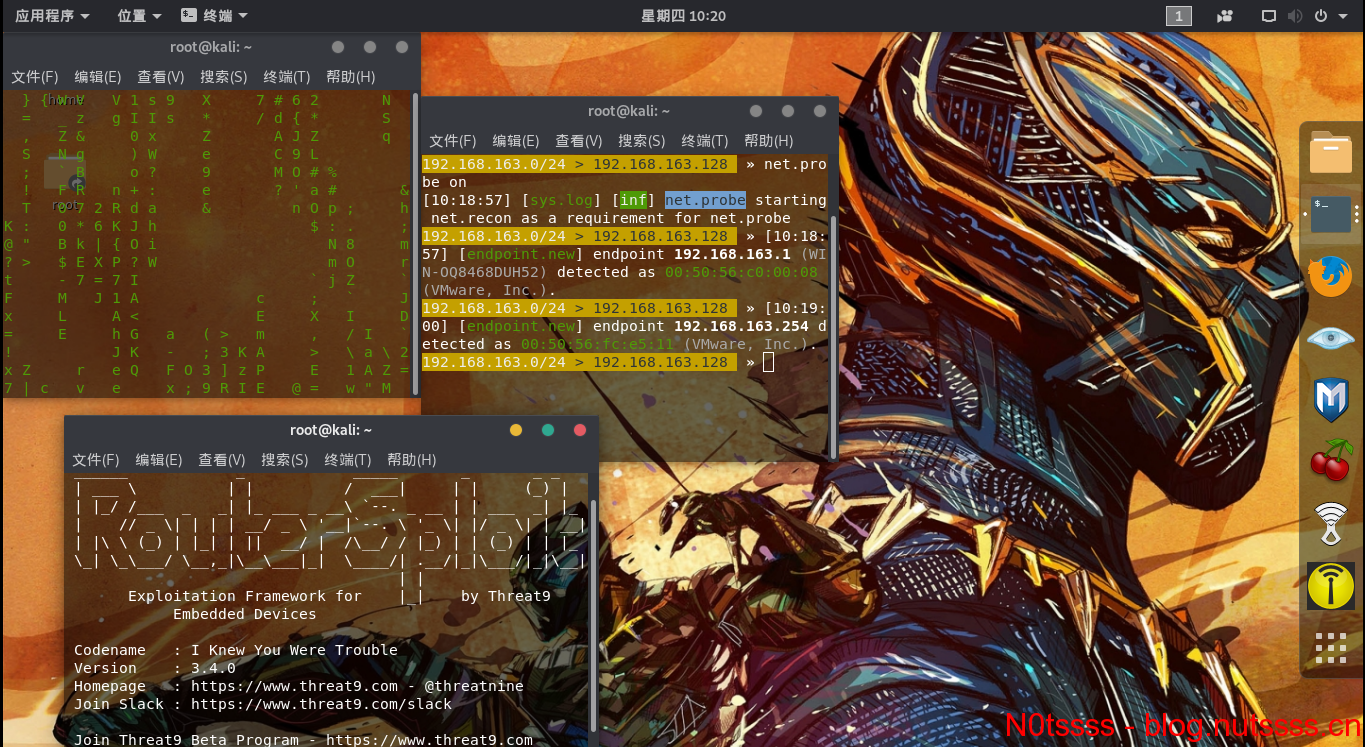Open 搜索(S) menu in net.probe terminal window
Image resolution: width=1365 pixels, height=747 pixels.
tap(642, 141)
